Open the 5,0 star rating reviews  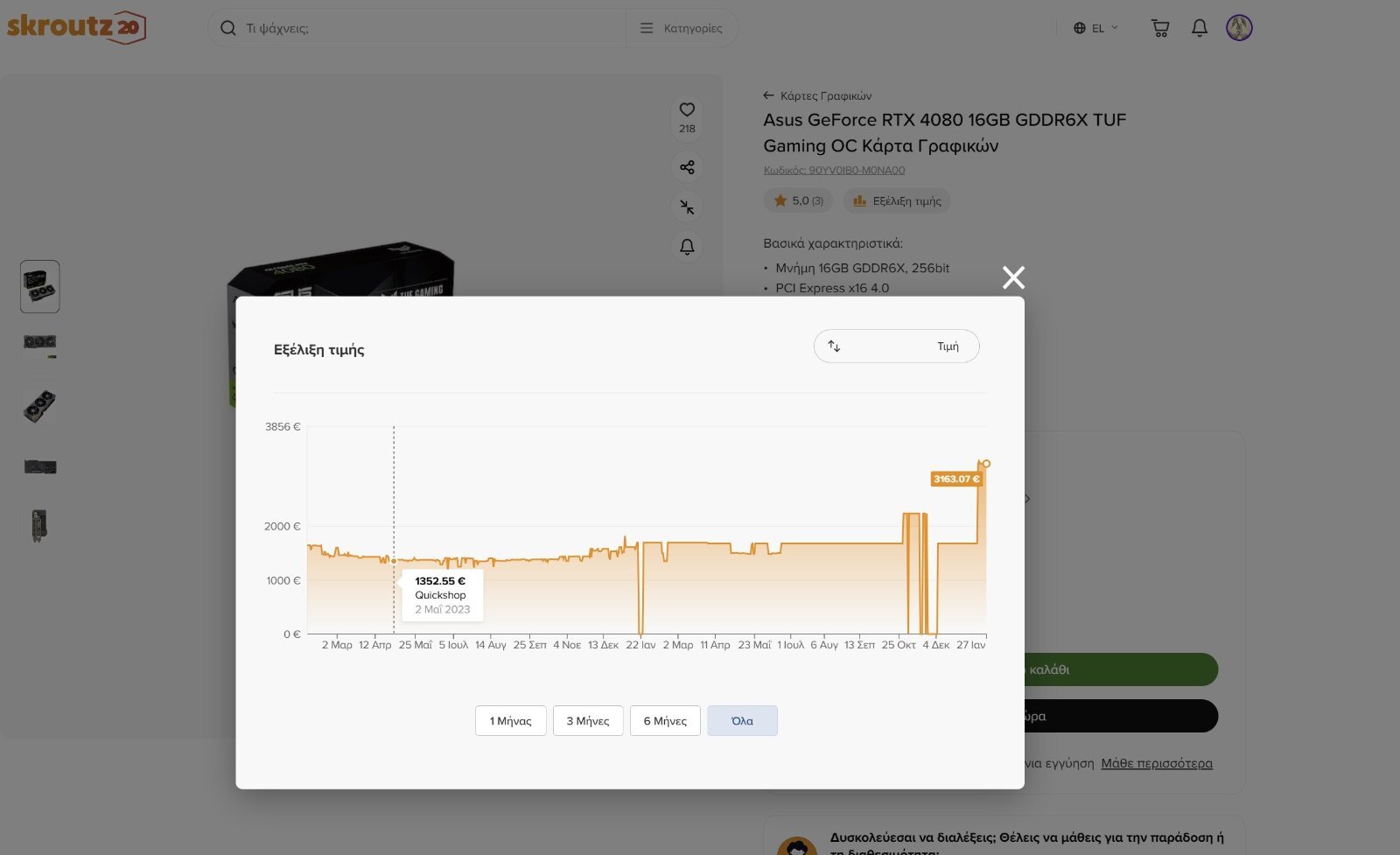[798, 200]
